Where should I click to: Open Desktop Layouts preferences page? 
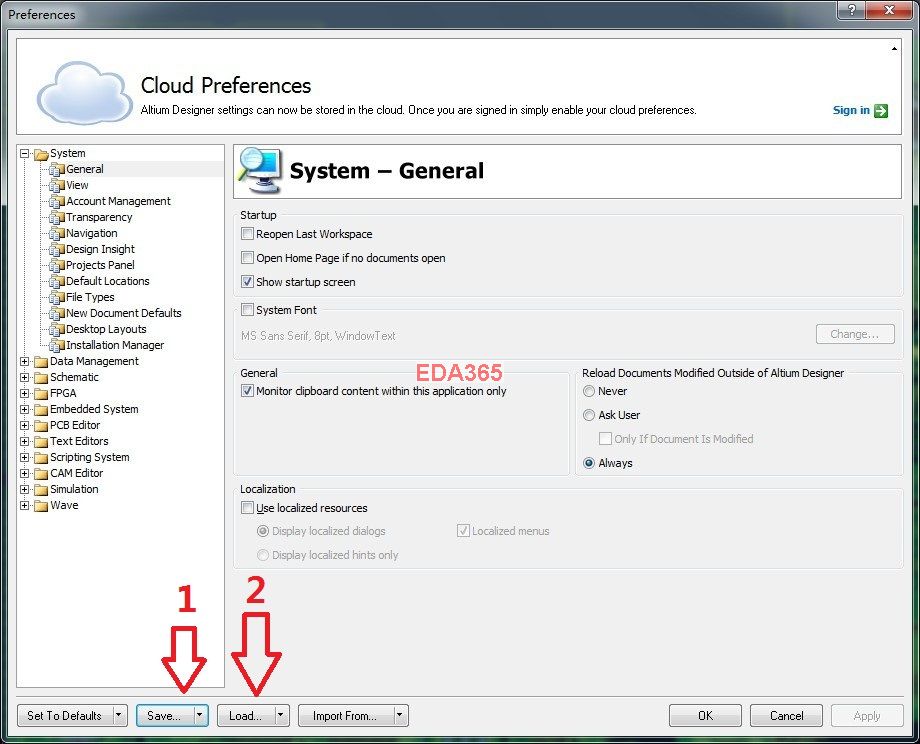[x=106, y=329]
